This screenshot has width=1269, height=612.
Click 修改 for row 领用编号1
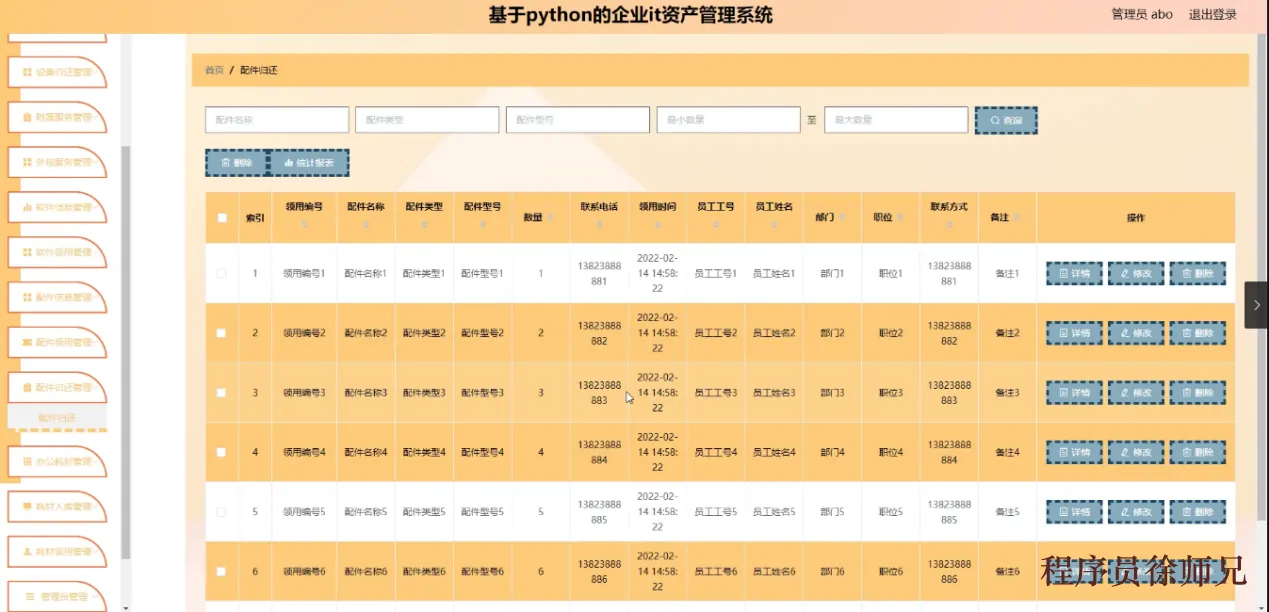click(1136, 273)
